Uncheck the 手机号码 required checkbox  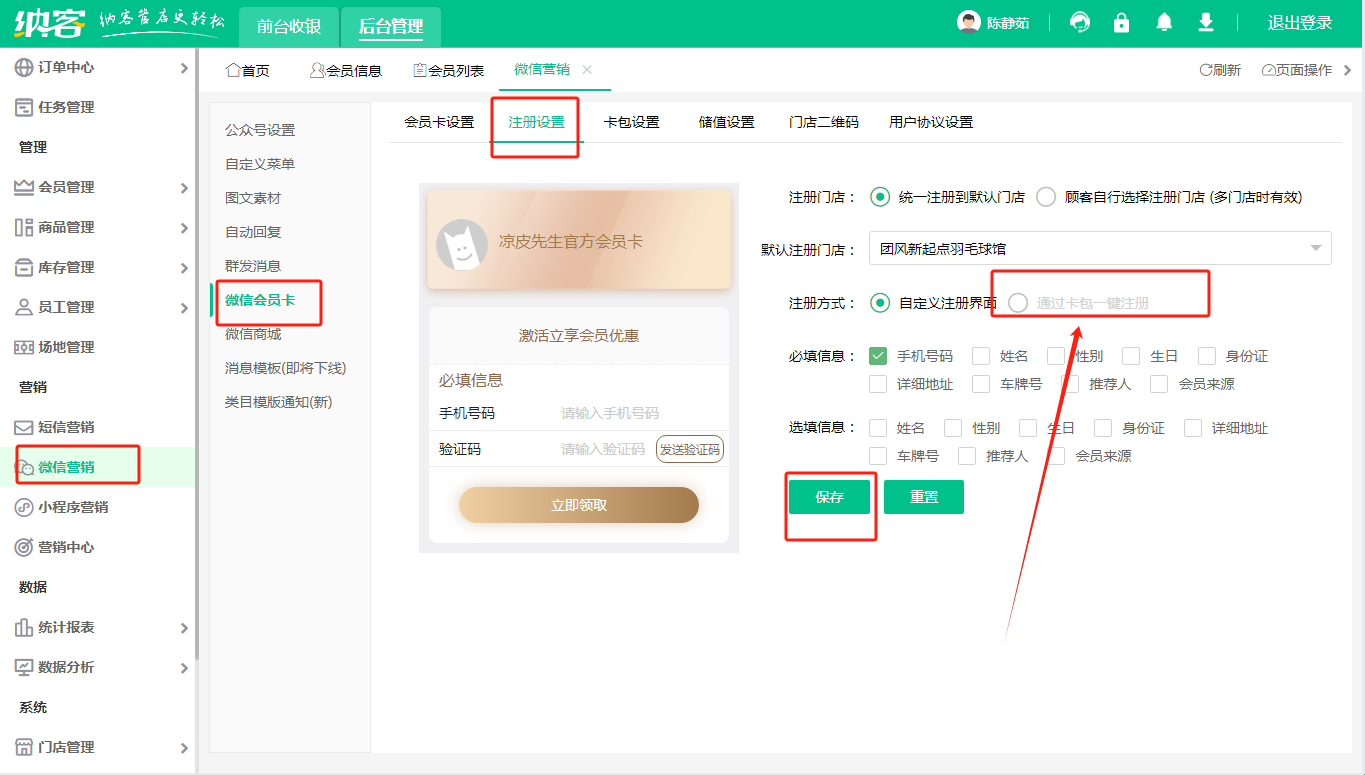pos(879,356)
